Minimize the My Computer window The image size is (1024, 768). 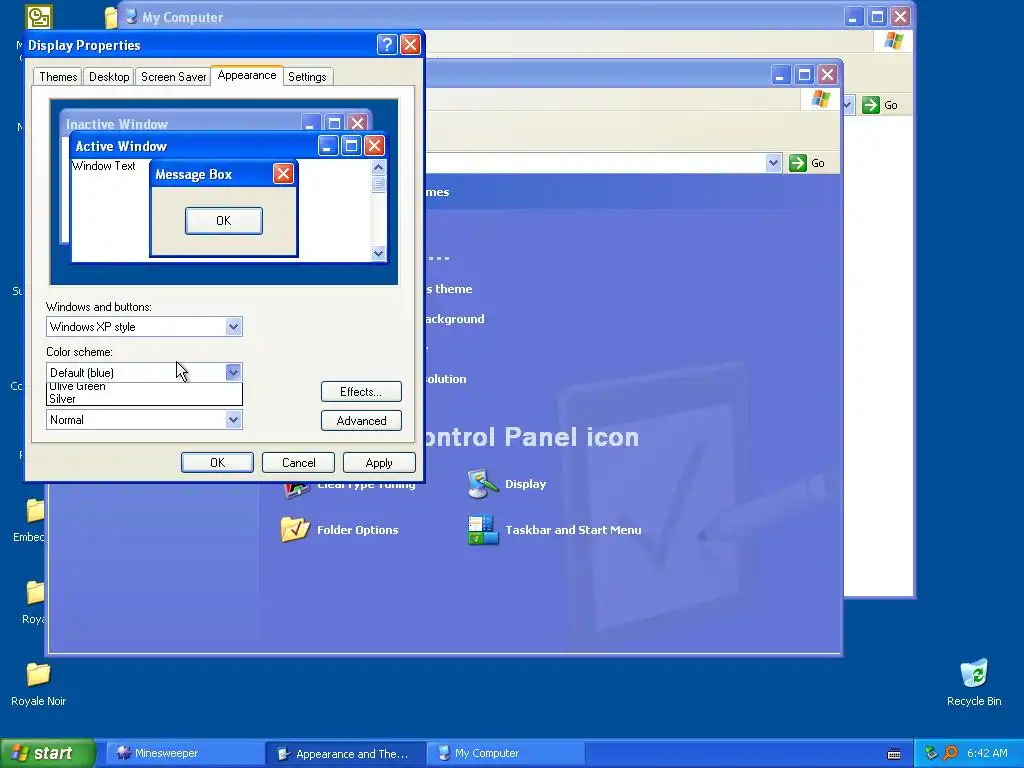point(853,17)
